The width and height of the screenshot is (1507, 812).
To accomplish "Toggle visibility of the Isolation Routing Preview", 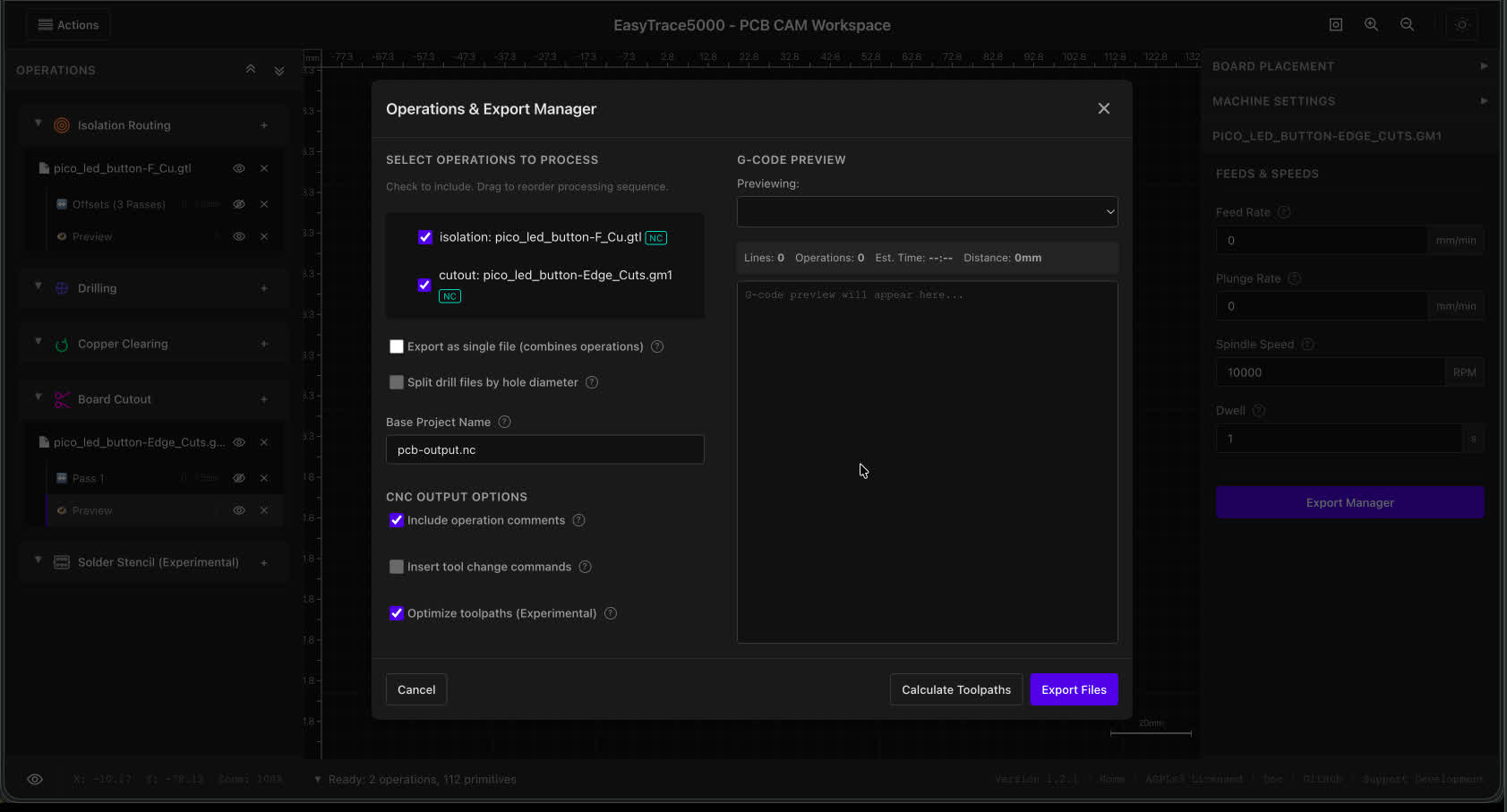I will (239, 236).
